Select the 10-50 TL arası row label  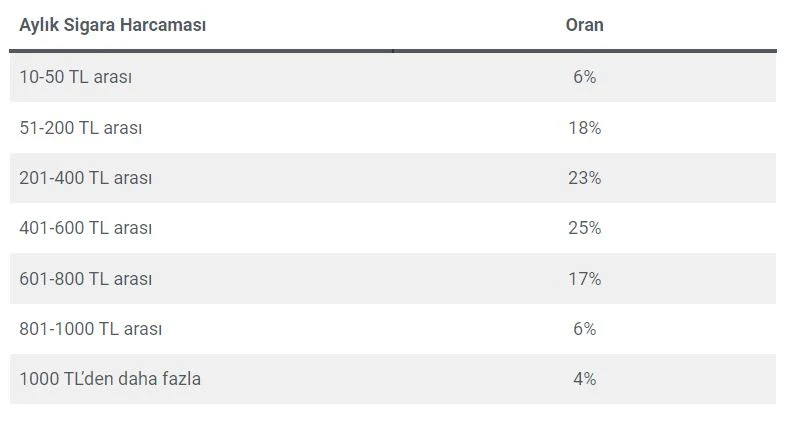tap(75, 77)
